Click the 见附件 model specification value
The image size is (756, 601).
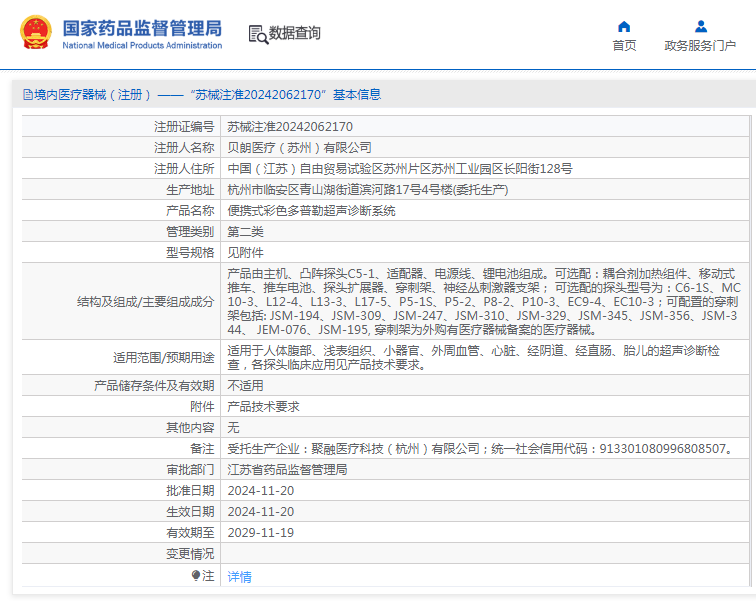pos(245,253)
